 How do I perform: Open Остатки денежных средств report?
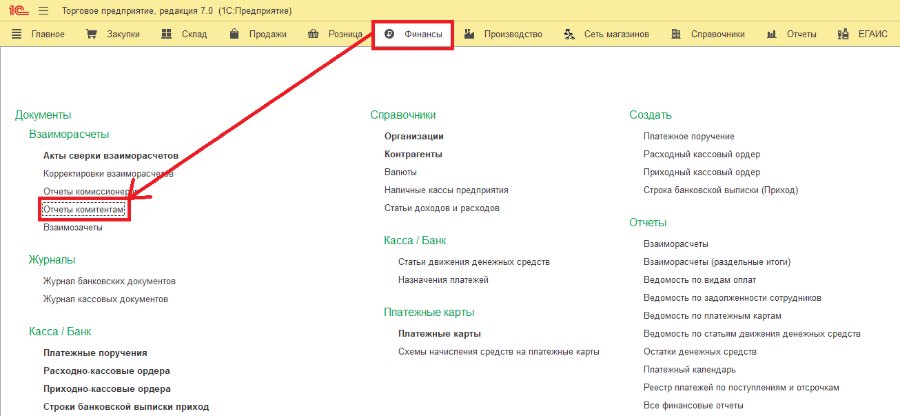(x=700, y=352)
